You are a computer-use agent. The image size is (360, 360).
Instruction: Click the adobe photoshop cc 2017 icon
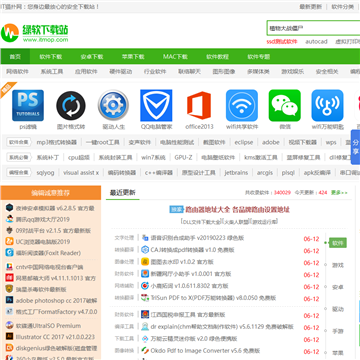[9, 300]
